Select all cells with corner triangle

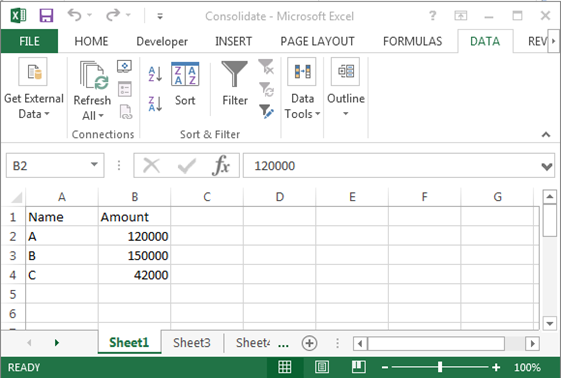[x=15, y=197]
